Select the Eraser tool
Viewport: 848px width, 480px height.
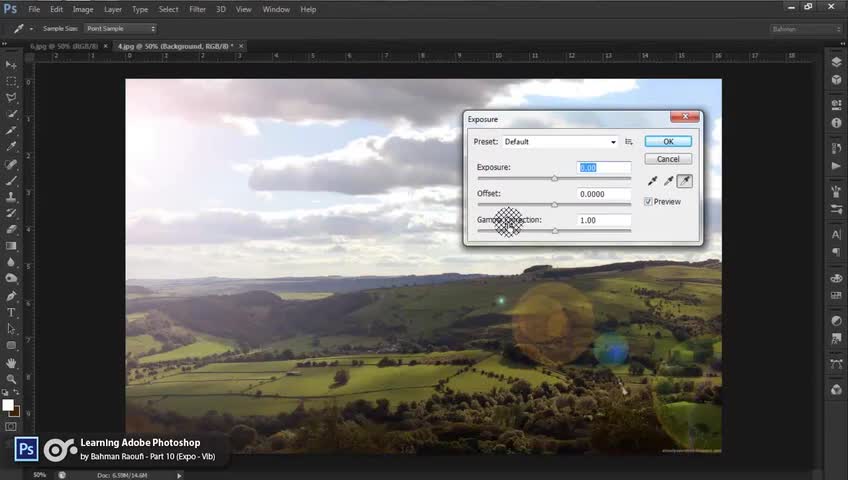[11, 229]
